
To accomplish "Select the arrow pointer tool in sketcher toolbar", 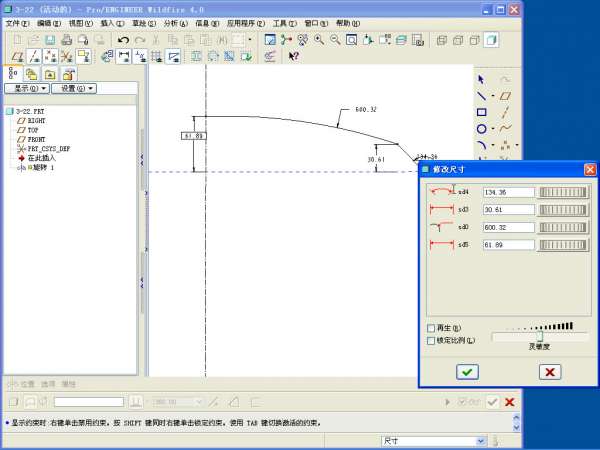I will (481, 79).
